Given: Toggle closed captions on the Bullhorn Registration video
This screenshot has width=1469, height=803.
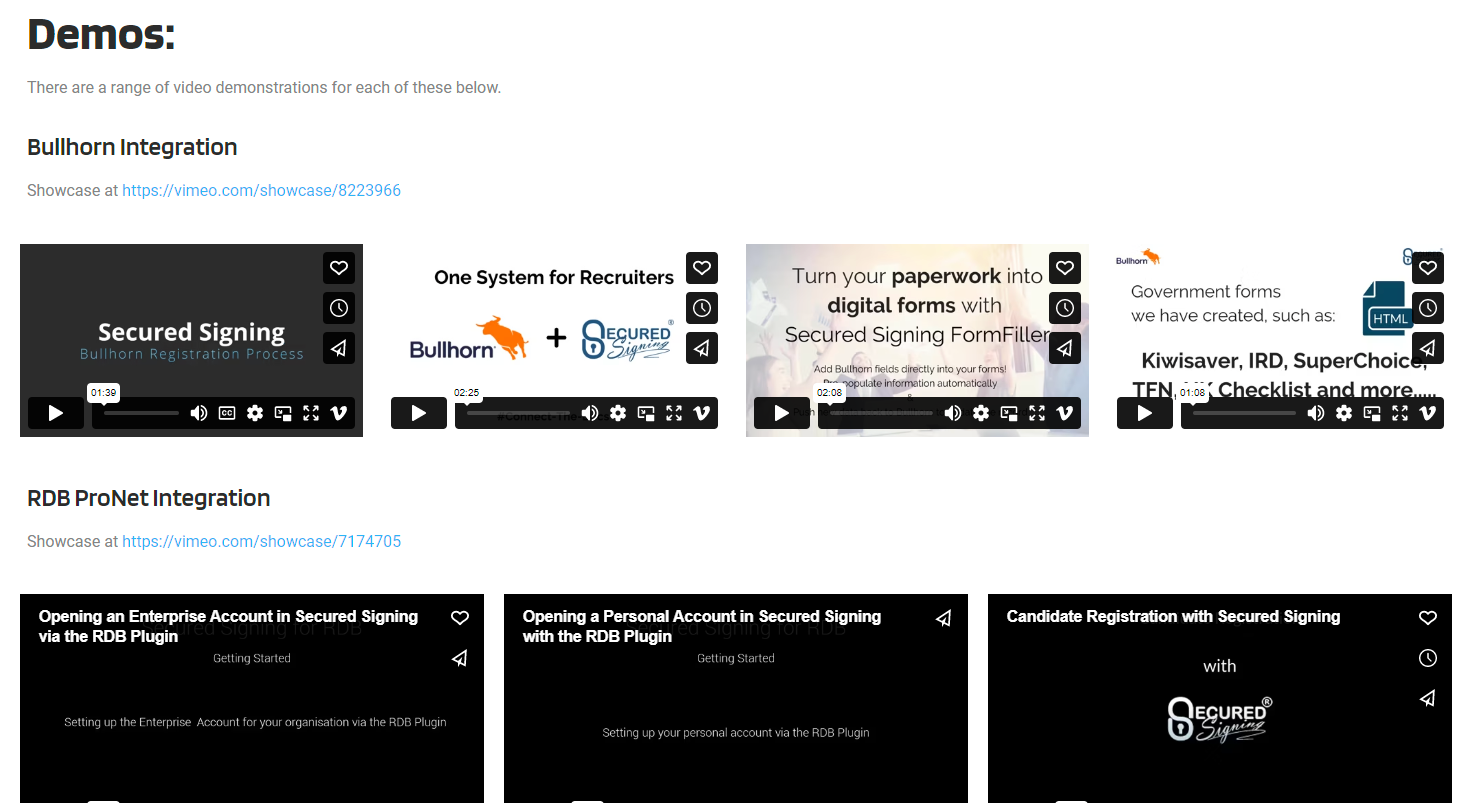Looking at the screenshot, I should tap(227, 413).
